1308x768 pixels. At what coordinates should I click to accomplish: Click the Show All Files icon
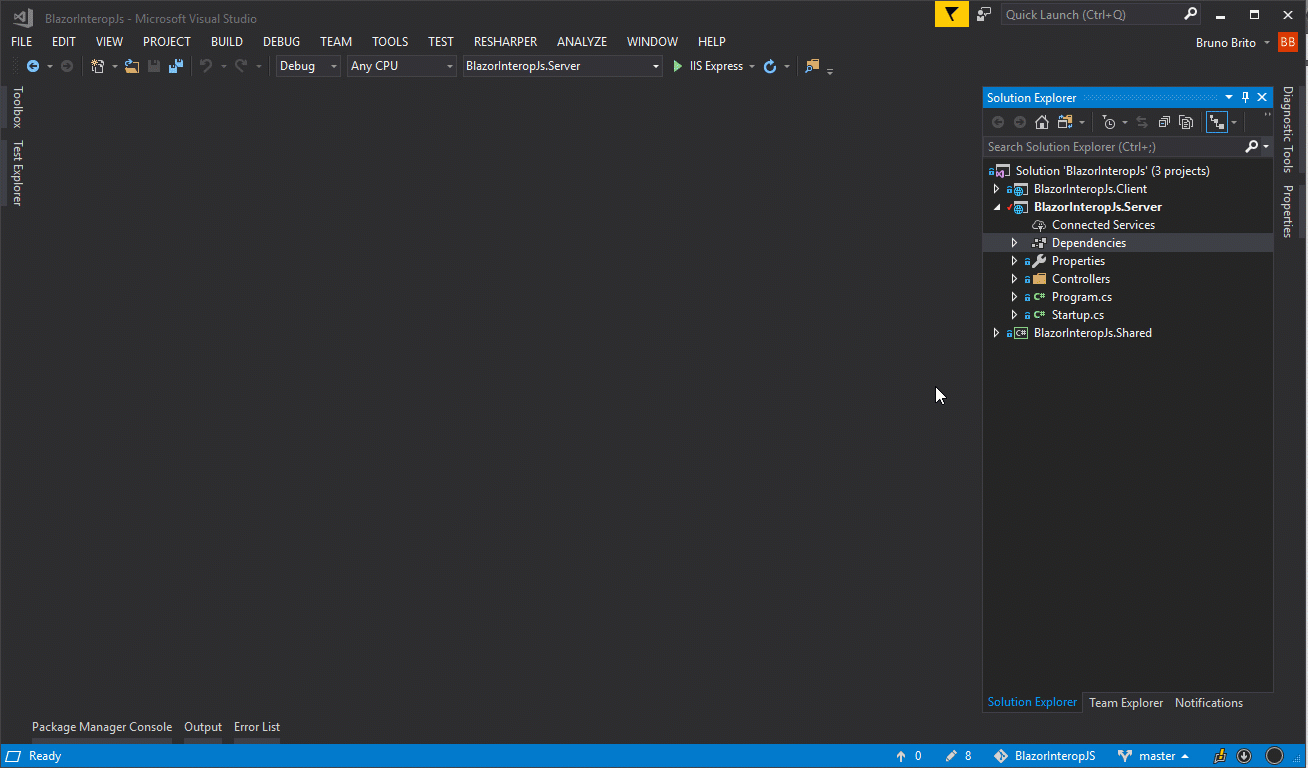1186,122
